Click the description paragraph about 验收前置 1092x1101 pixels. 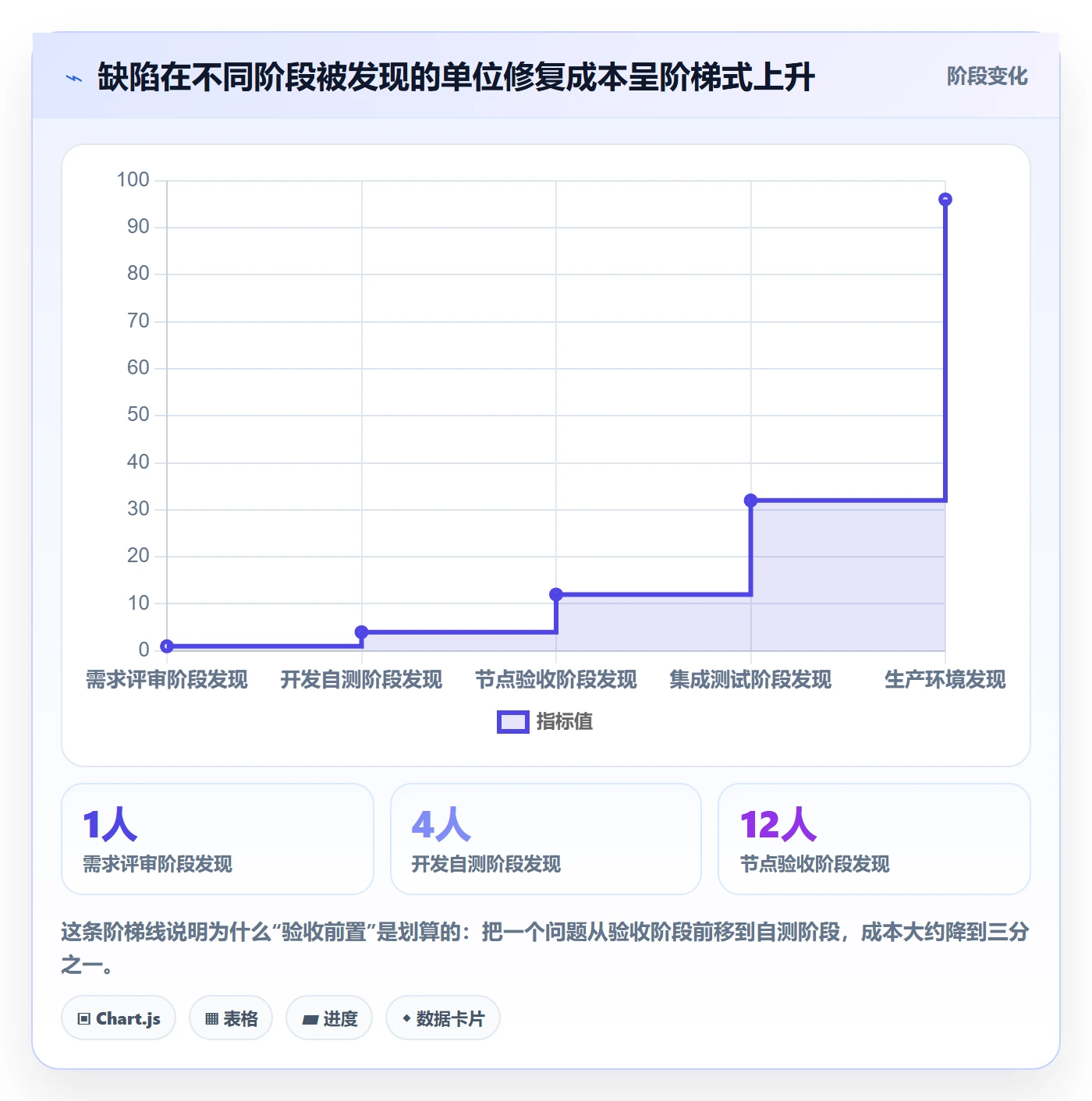(x=545, y=948)
